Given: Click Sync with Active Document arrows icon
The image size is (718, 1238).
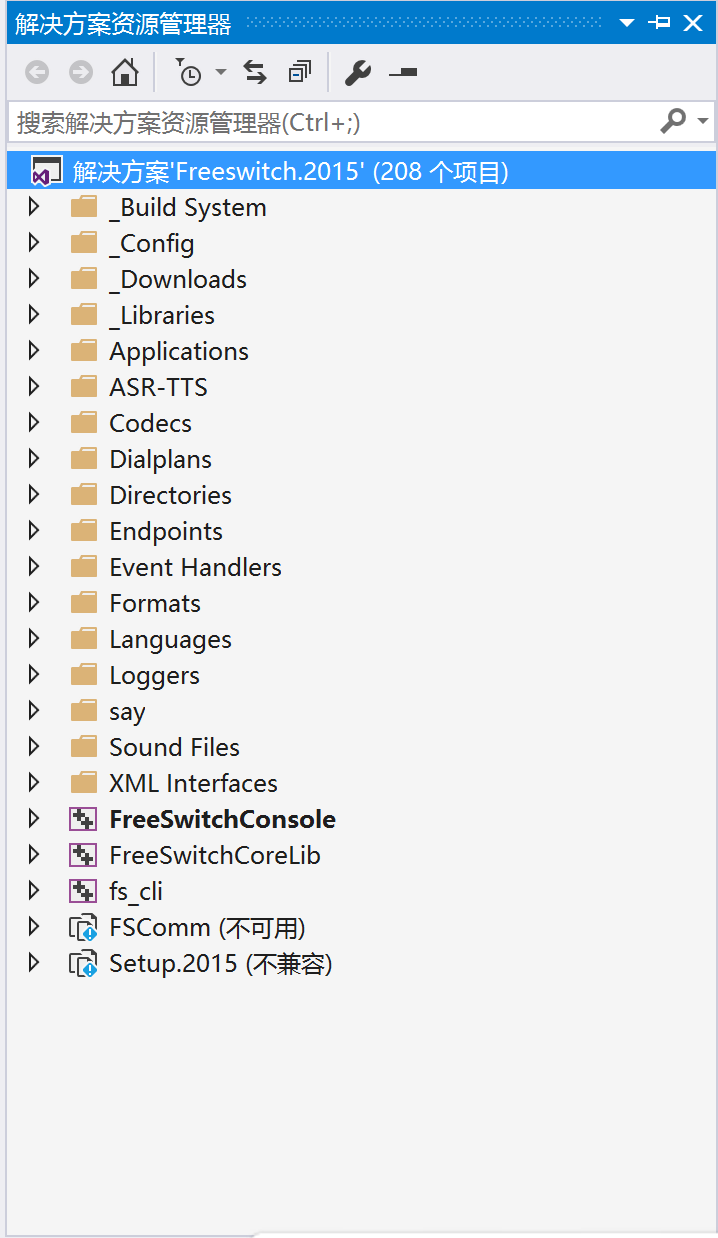Looking at the screenshot, I should [256, 72].
